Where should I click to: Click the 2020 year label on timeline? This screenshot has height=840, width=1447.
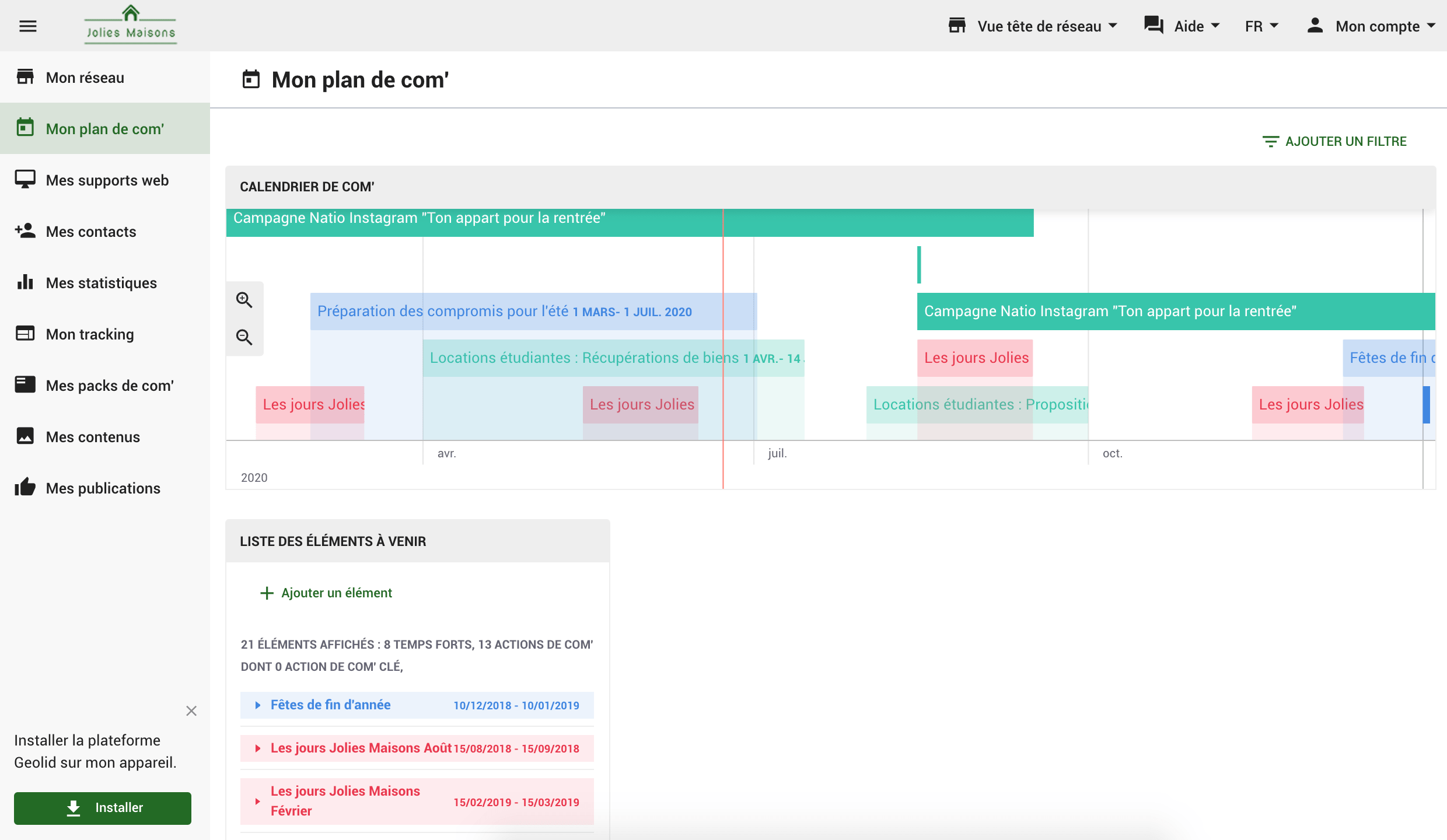click(x=254, y=478)
